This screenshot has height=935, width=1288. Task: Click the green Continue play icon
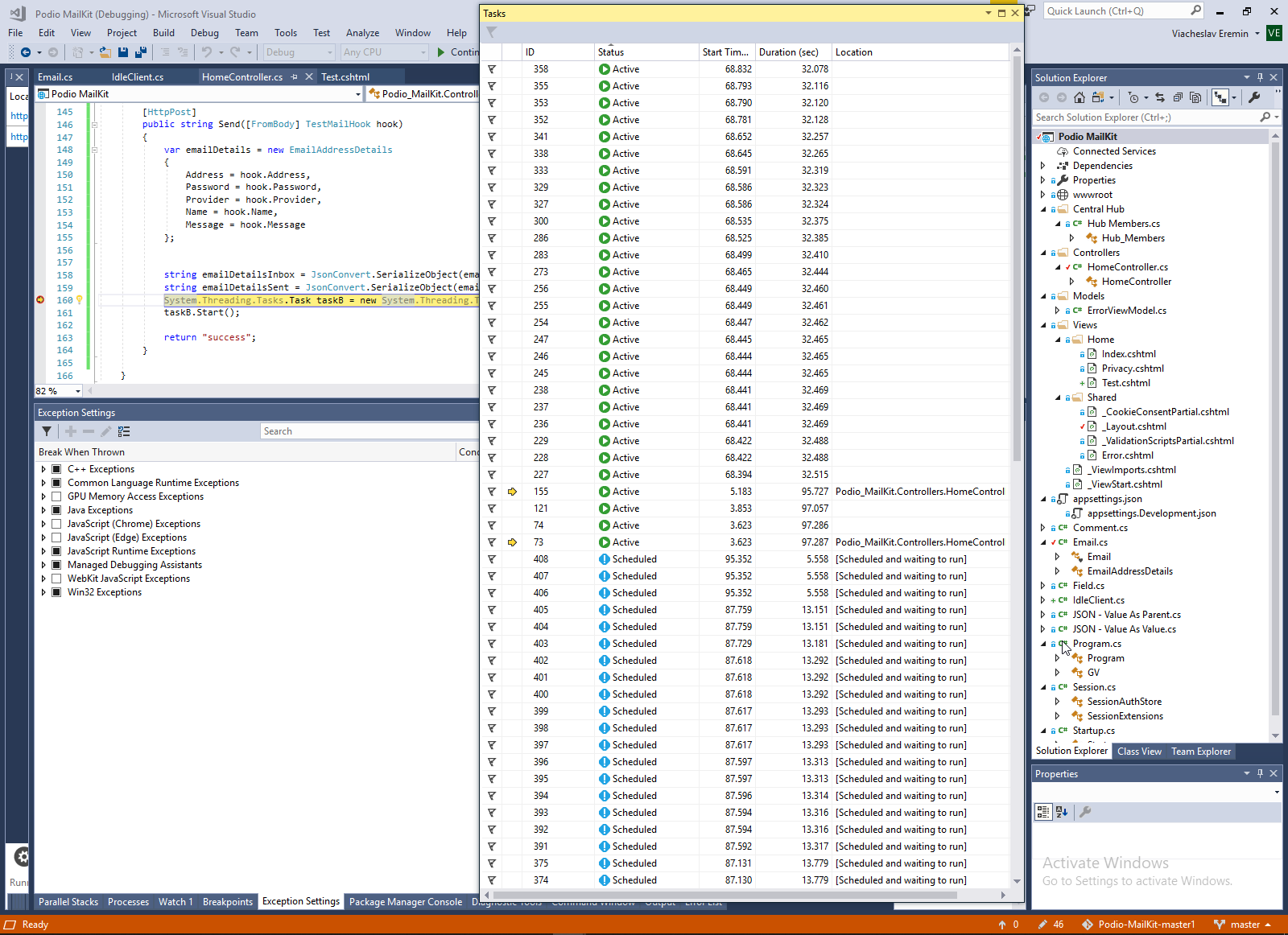[x=441, y=52]
